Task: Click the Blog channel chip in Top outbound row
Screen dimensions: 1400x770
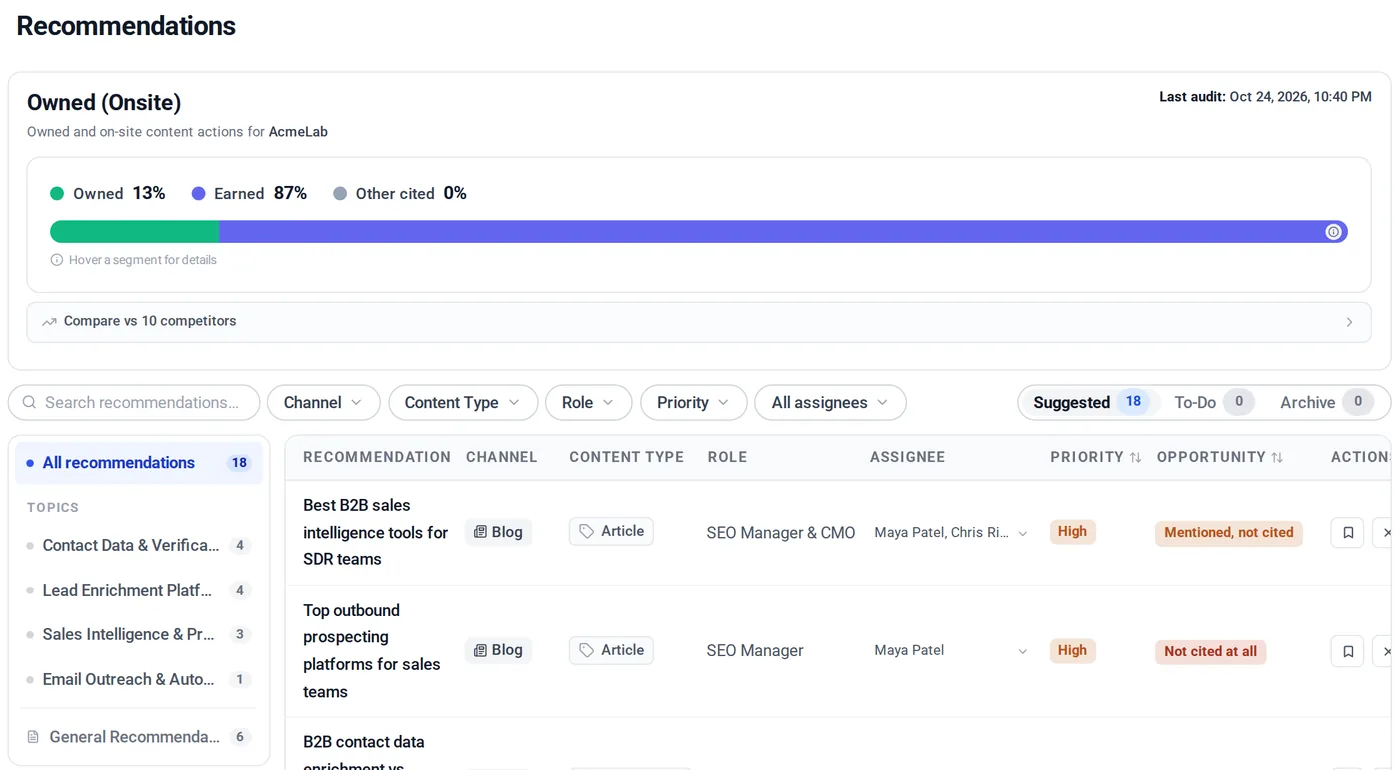Action: click(498, 650)
